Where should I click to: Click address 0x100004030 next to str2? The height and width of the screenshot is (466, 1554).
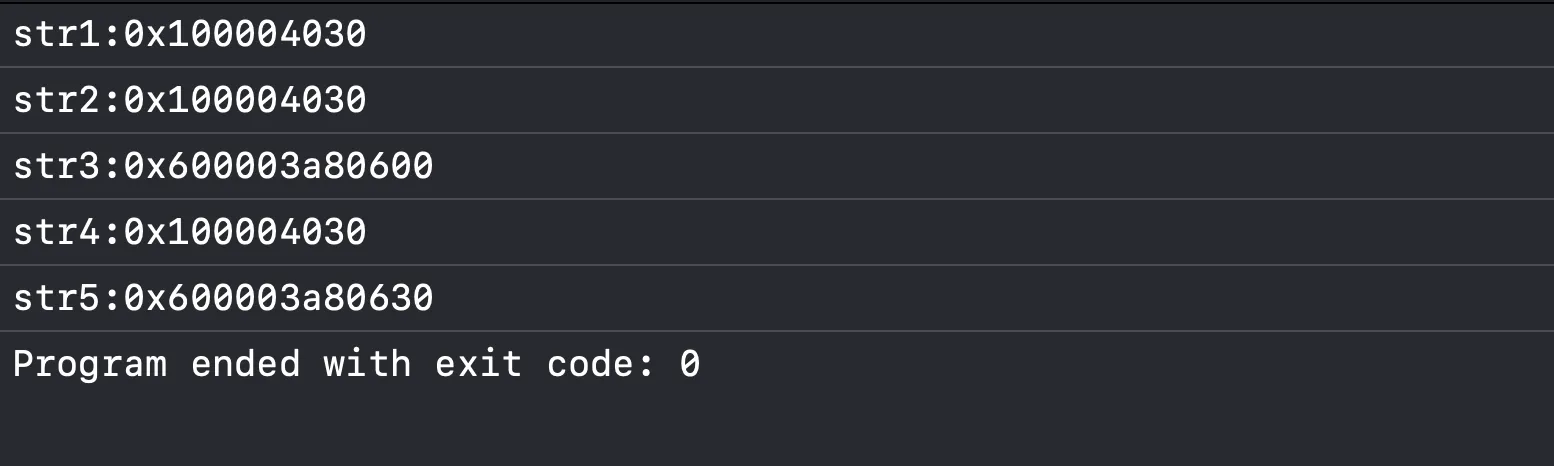point(246,100)
